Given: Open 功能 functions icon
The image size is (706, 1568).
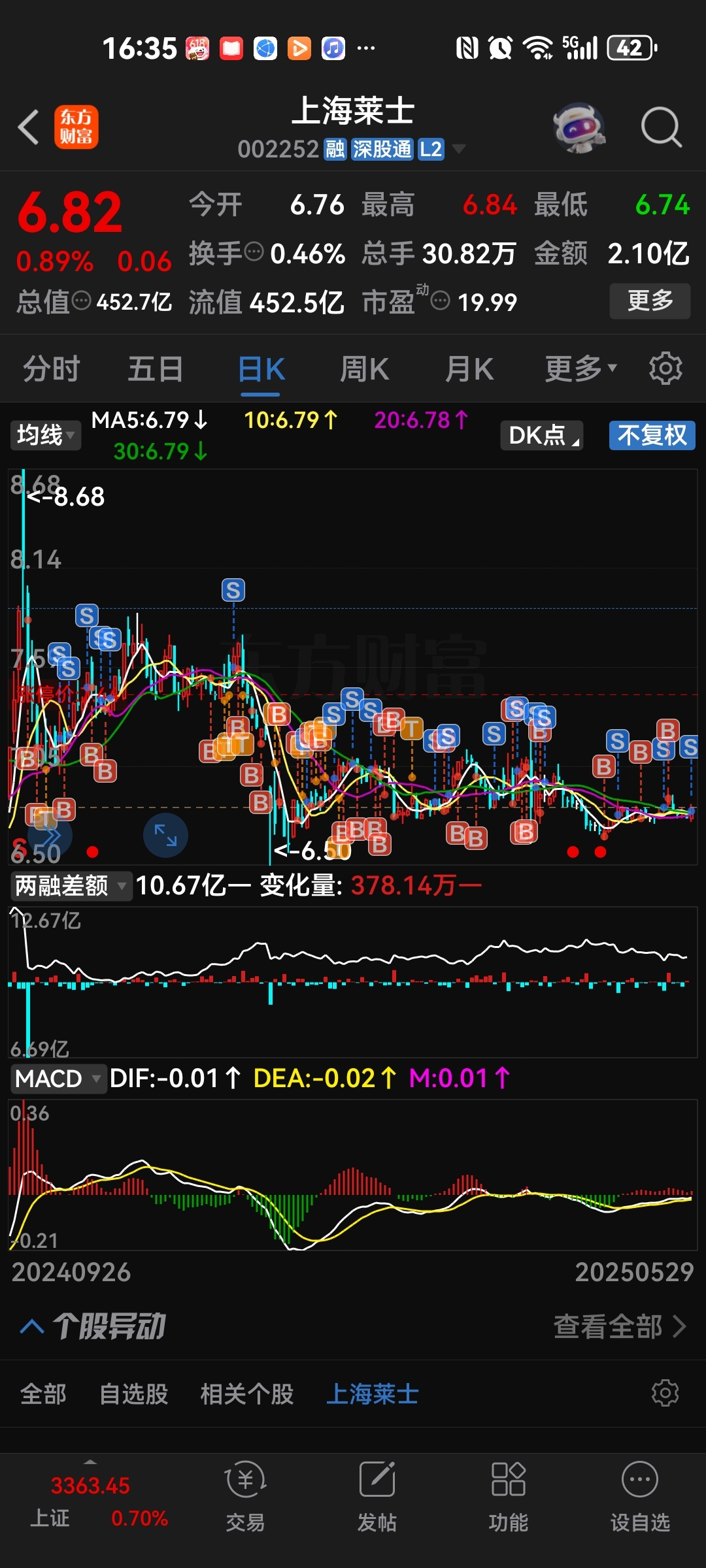Looking at the screenshot, I should 508,1496.
